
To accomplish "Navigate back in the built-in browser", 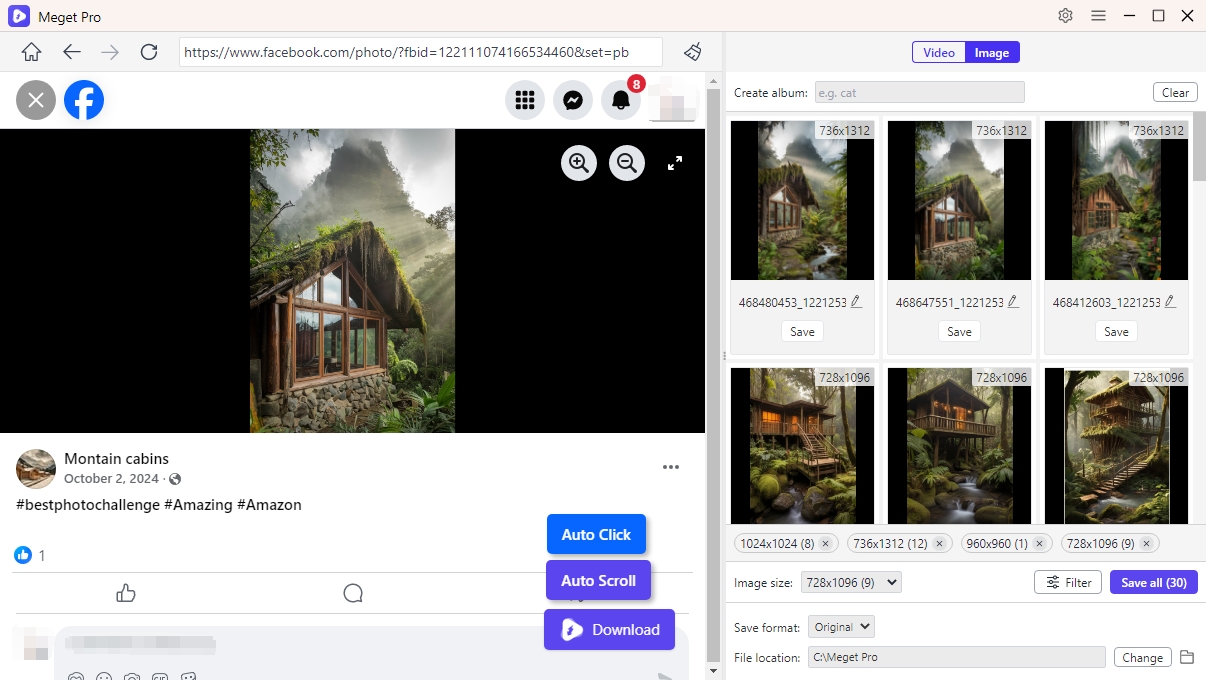I will (x=71, y=52).
